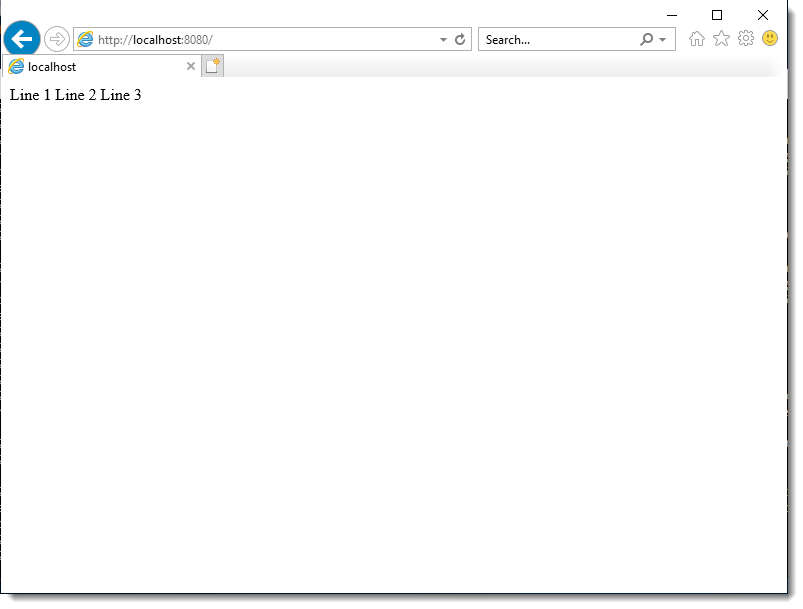This screenshot has height=609, width=803.
Task: Click the Forward navigation arrow
Action: [57, 39]
